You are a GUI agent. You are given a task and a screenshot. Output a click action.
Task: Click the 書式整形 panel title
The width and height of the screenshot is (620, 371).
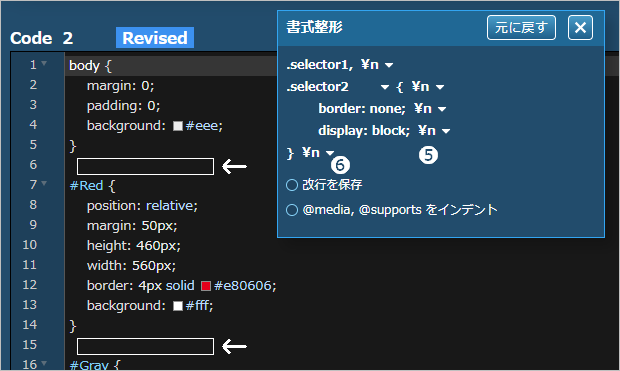(x=314, y=27)
